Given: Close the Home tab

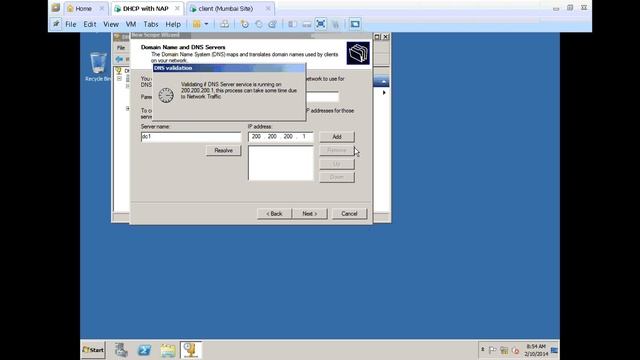Looking at the screenshot, I should [x=102, y=9].
